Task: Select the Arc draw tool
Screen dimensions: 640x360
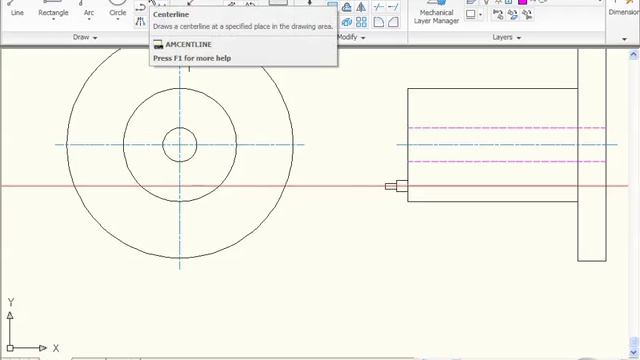Action: point(89,9)
